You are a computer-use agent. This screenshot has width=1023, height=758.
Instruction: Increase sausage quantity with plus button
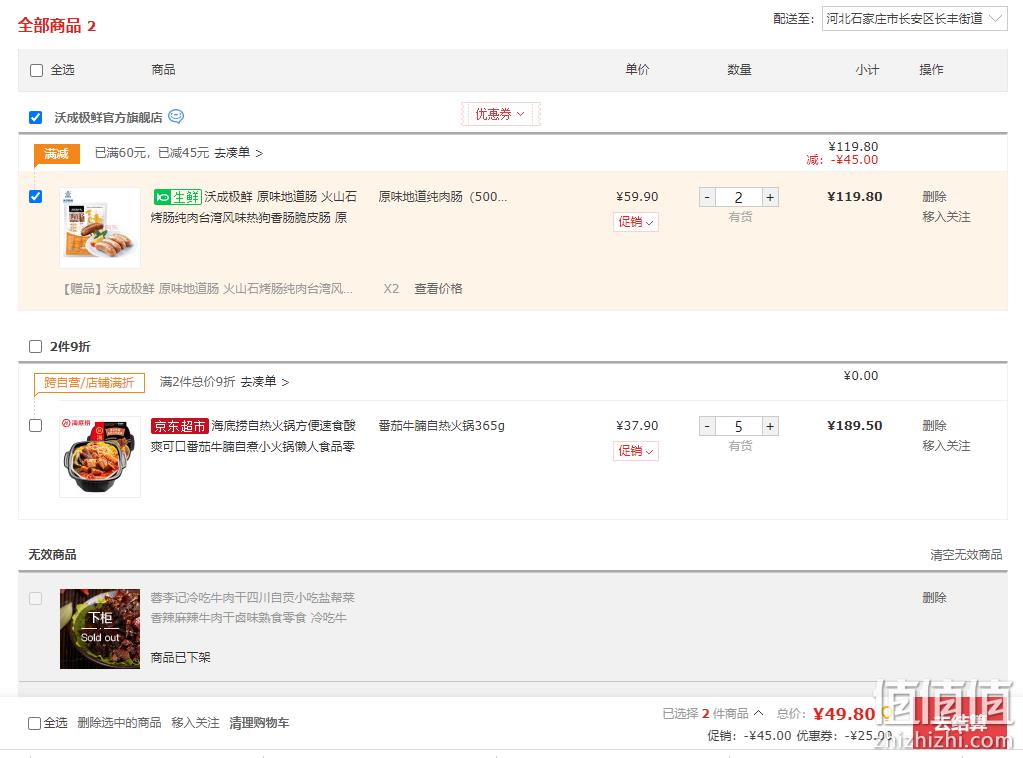(770, 197)
